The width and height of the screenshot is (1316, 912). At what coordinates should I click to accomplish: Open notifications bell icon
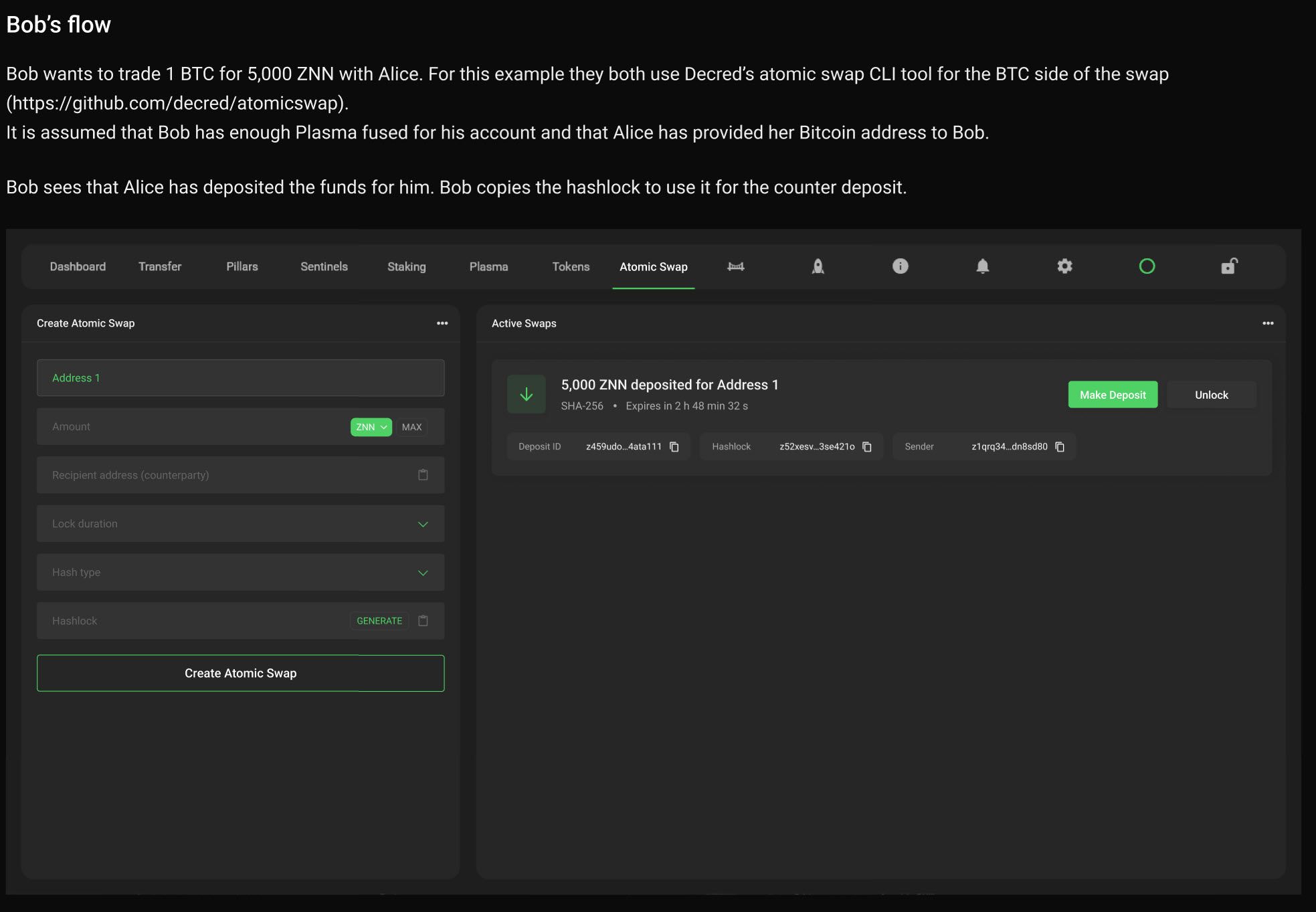[x=982, y=266]
